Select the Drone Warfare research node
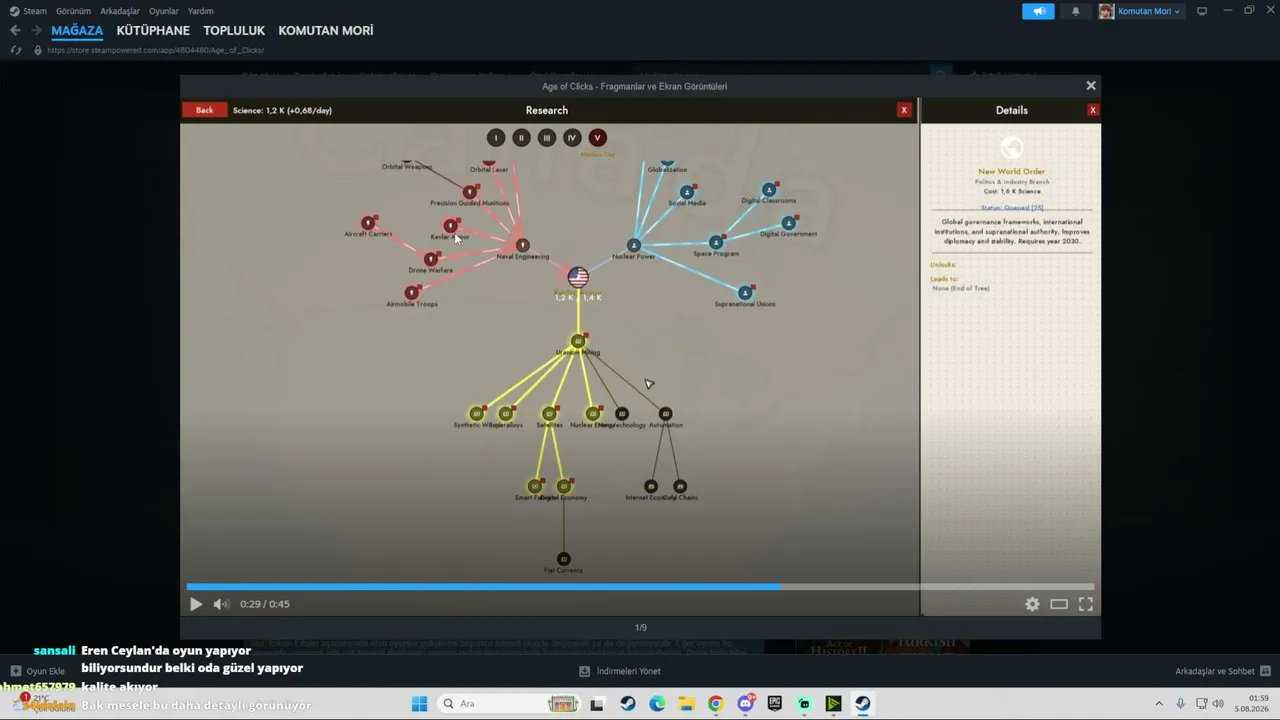1280x720 pixels. click(x=431, y=259)
